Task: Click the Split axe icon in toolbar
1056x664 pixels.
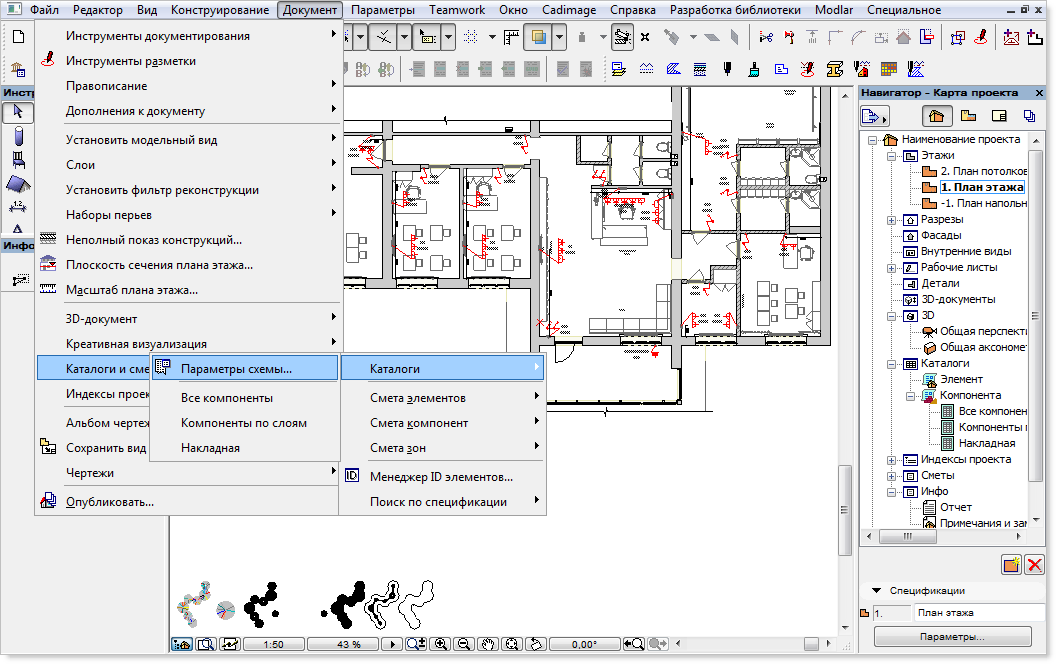Action: [789, 37]
